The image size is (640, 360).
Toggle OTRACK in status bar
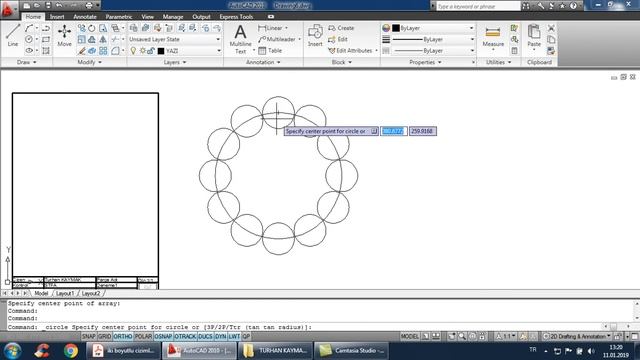[x=185, y=337]
